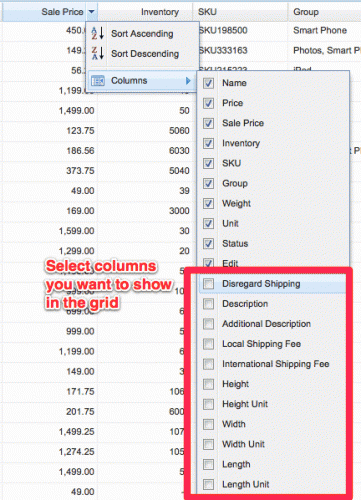Uncheck the Group column checkbox
This screenshot has height=500, width=361.
pyautogui.click(x=209, y=183)
